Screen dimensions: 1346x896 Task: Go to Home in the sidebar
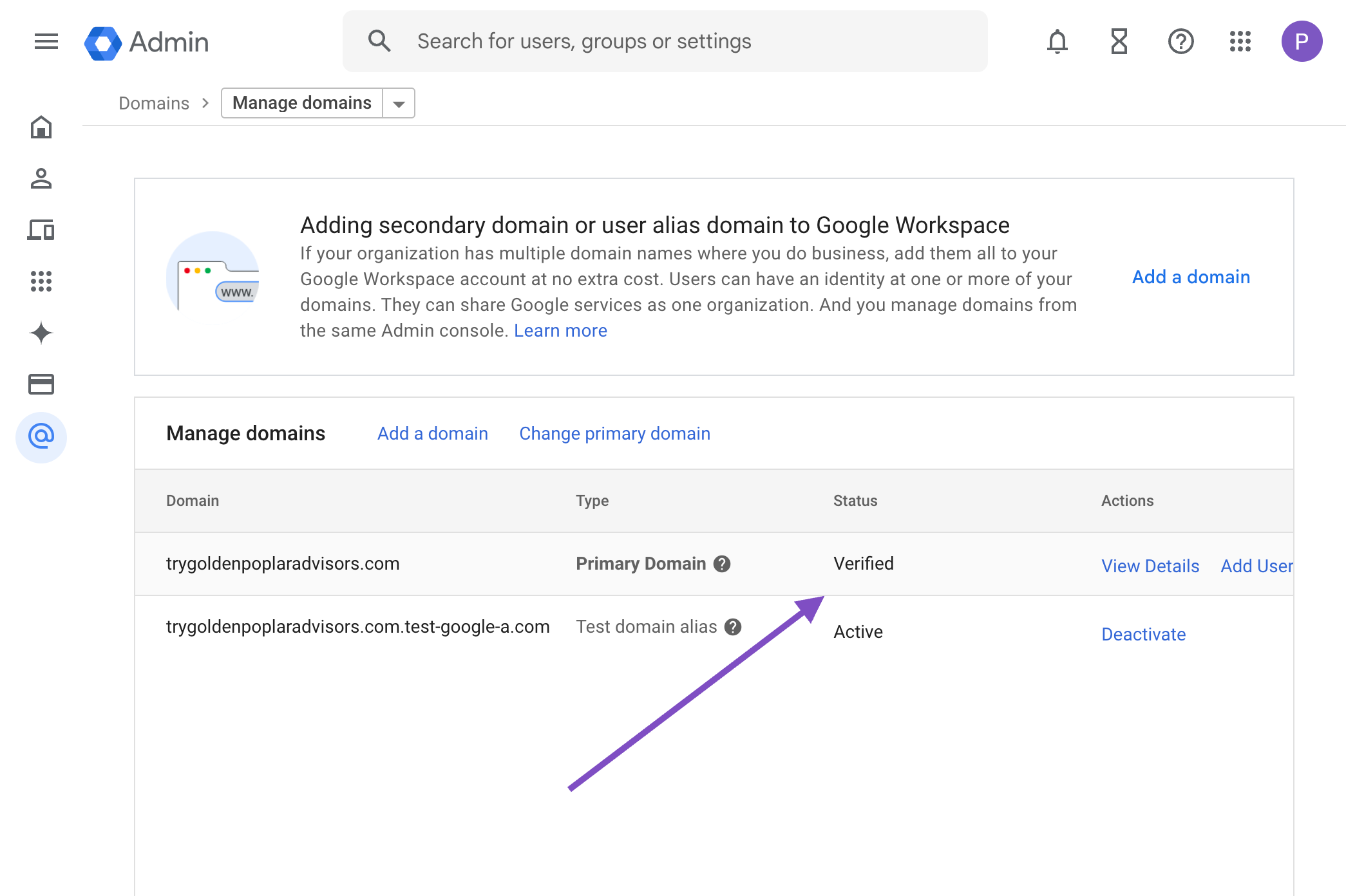41,127
